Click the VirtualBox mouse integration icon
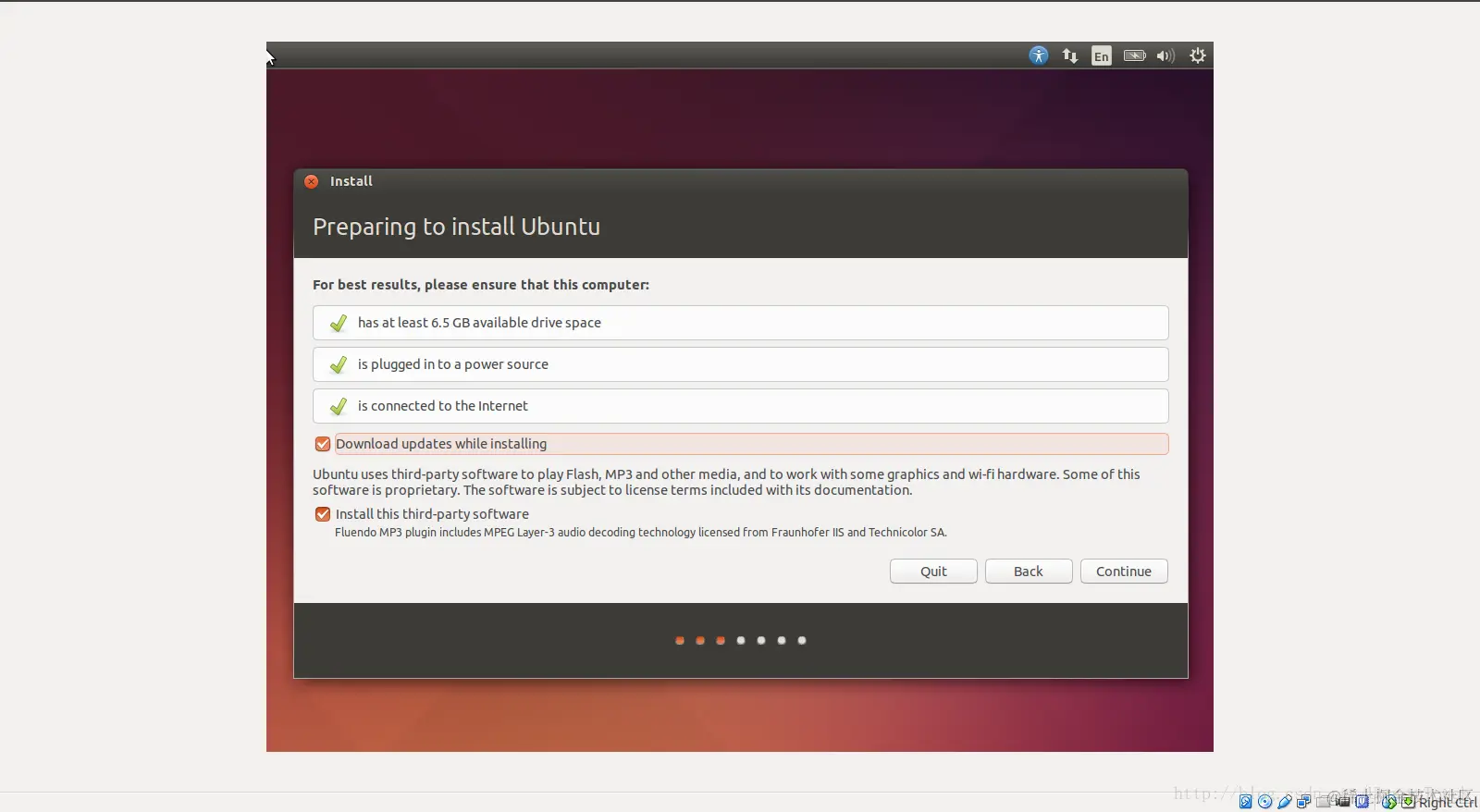 pyautogui.click(x=1389, y=802)
